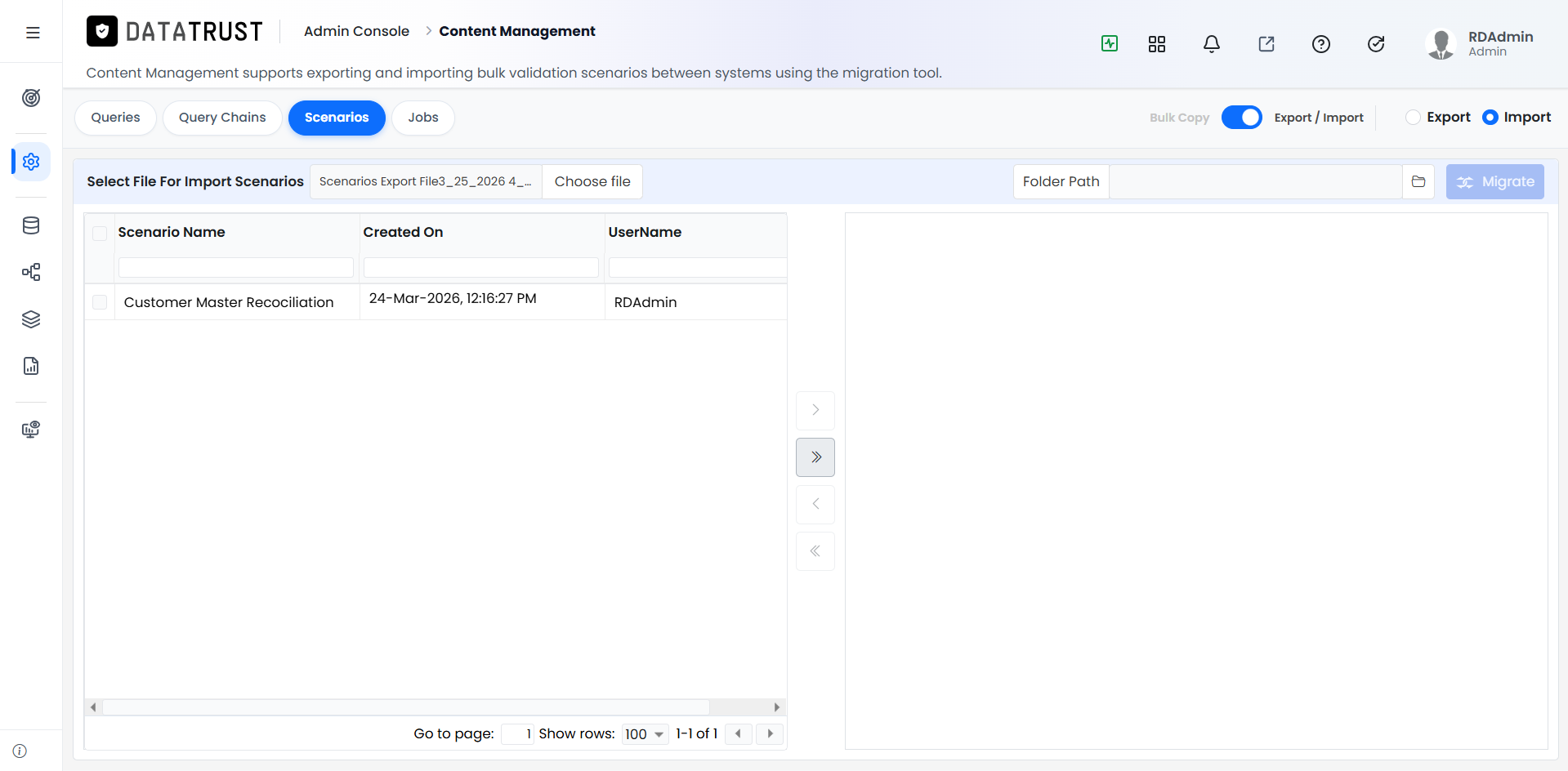Move all scenarios right with double arrow
Viewport: 1568px width, 771px height.
point(815,457)
